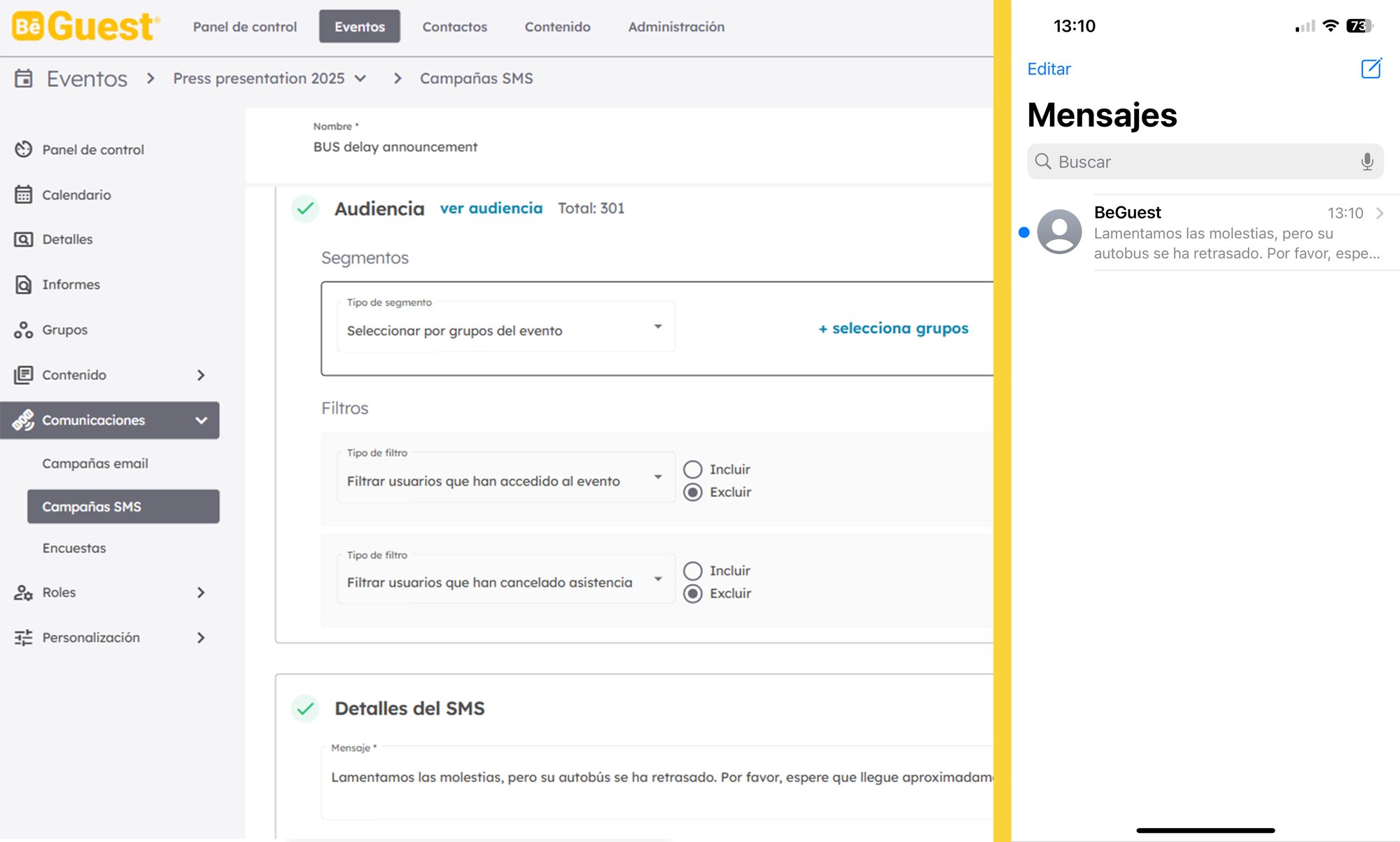Expand the Contenido sidebar submenu
Screen dimensions: 1400x842
coord(201,375)
